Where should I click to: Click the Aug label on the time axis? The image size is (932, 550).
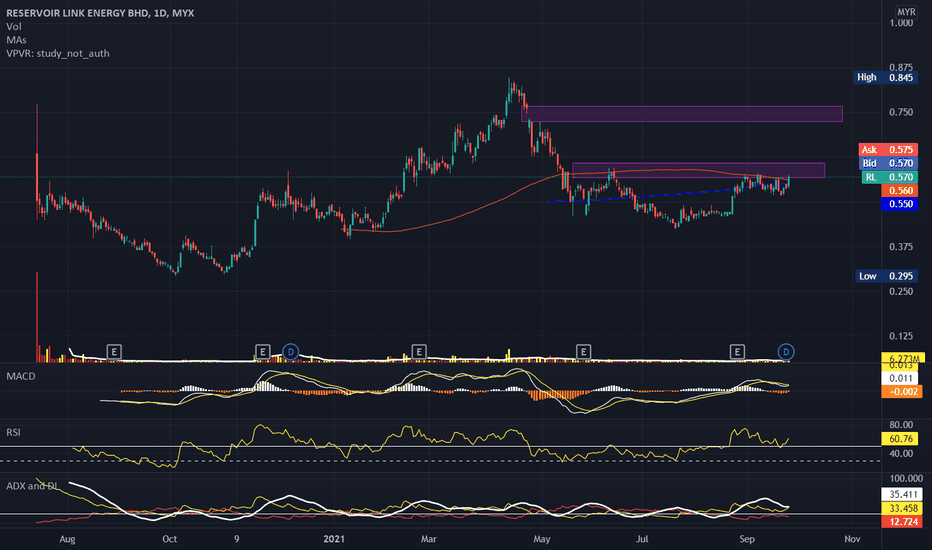point(67,539)
